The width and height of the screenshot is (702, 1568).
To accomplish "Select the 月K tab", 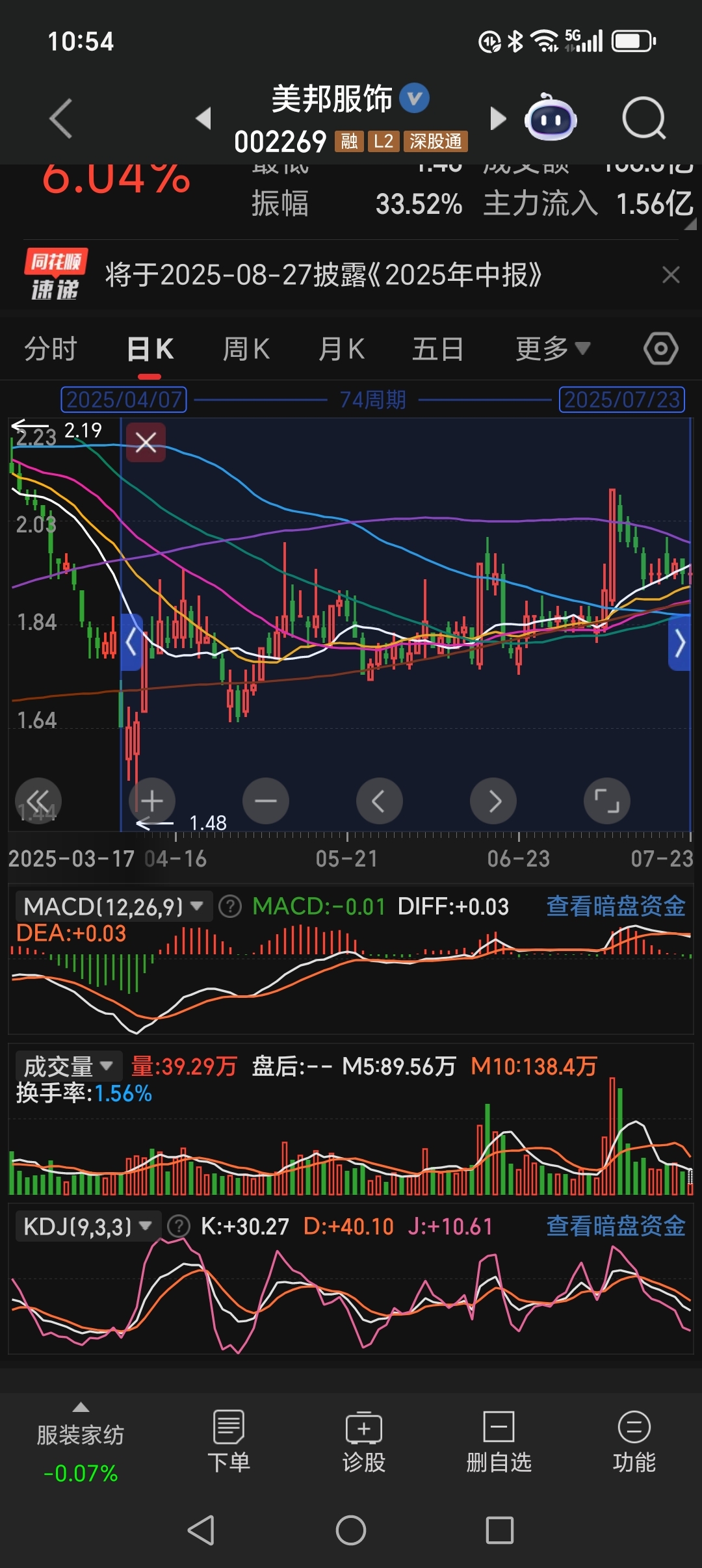I will click(x=341, y=349).
